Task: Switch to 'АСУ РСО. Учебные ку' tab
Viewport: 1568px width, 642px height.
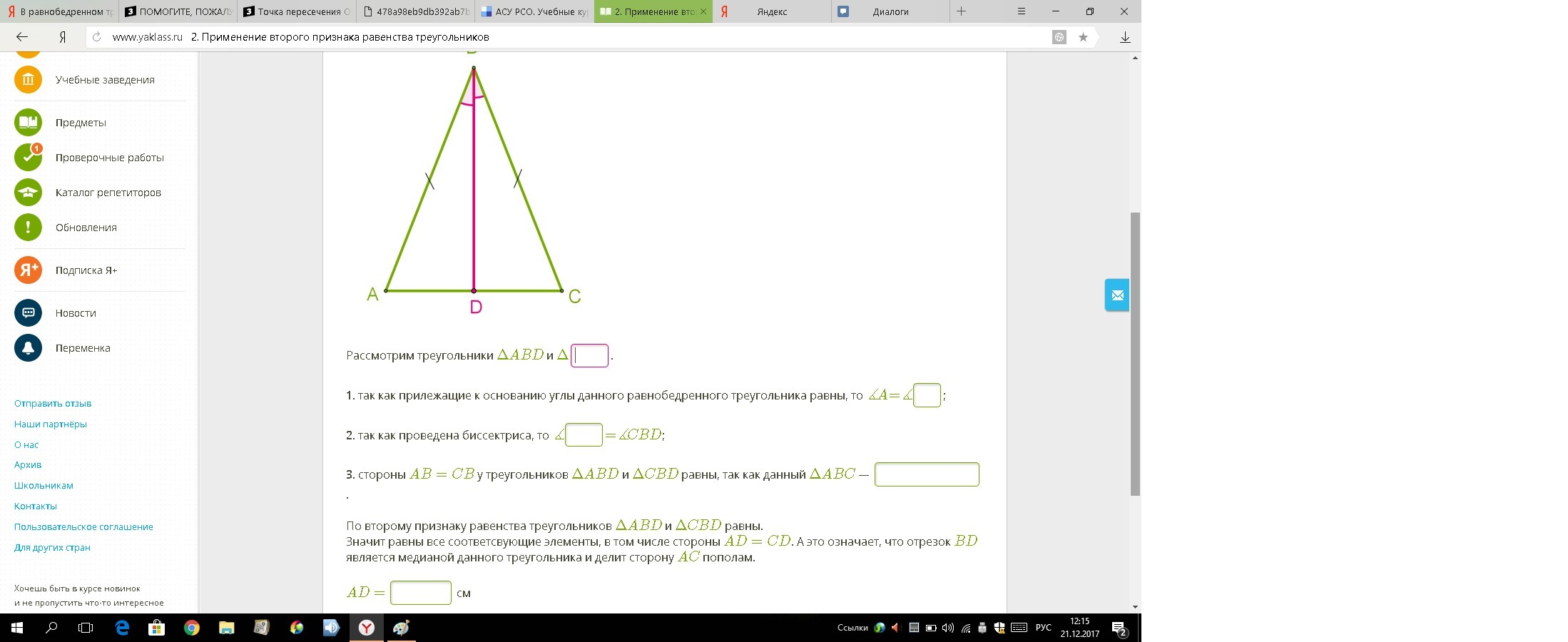Action: coord(534,11)
